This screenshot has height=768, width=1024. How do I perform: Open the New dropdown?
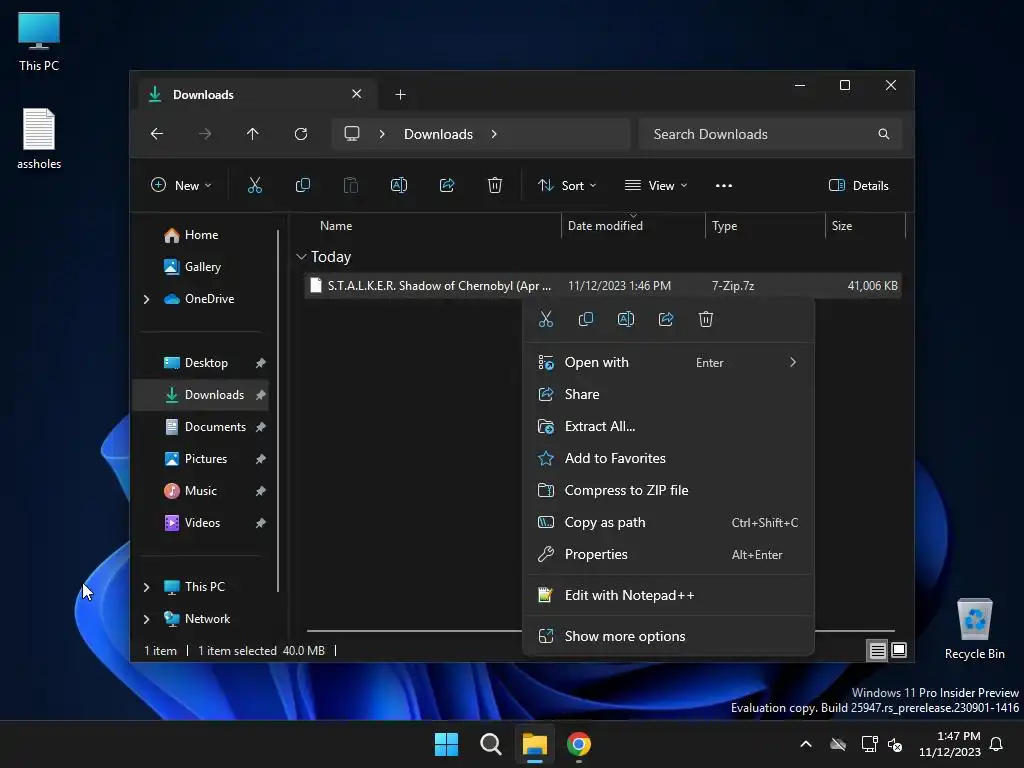point(181,185)
